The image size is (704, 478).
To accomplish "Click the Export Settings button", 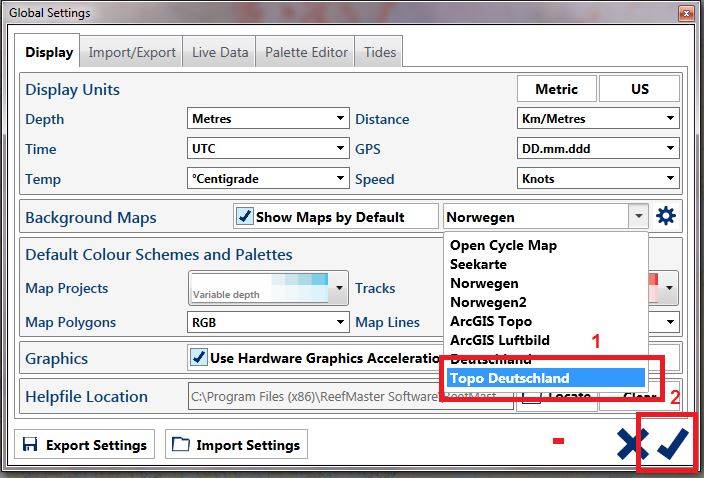I will coord(86,445).
